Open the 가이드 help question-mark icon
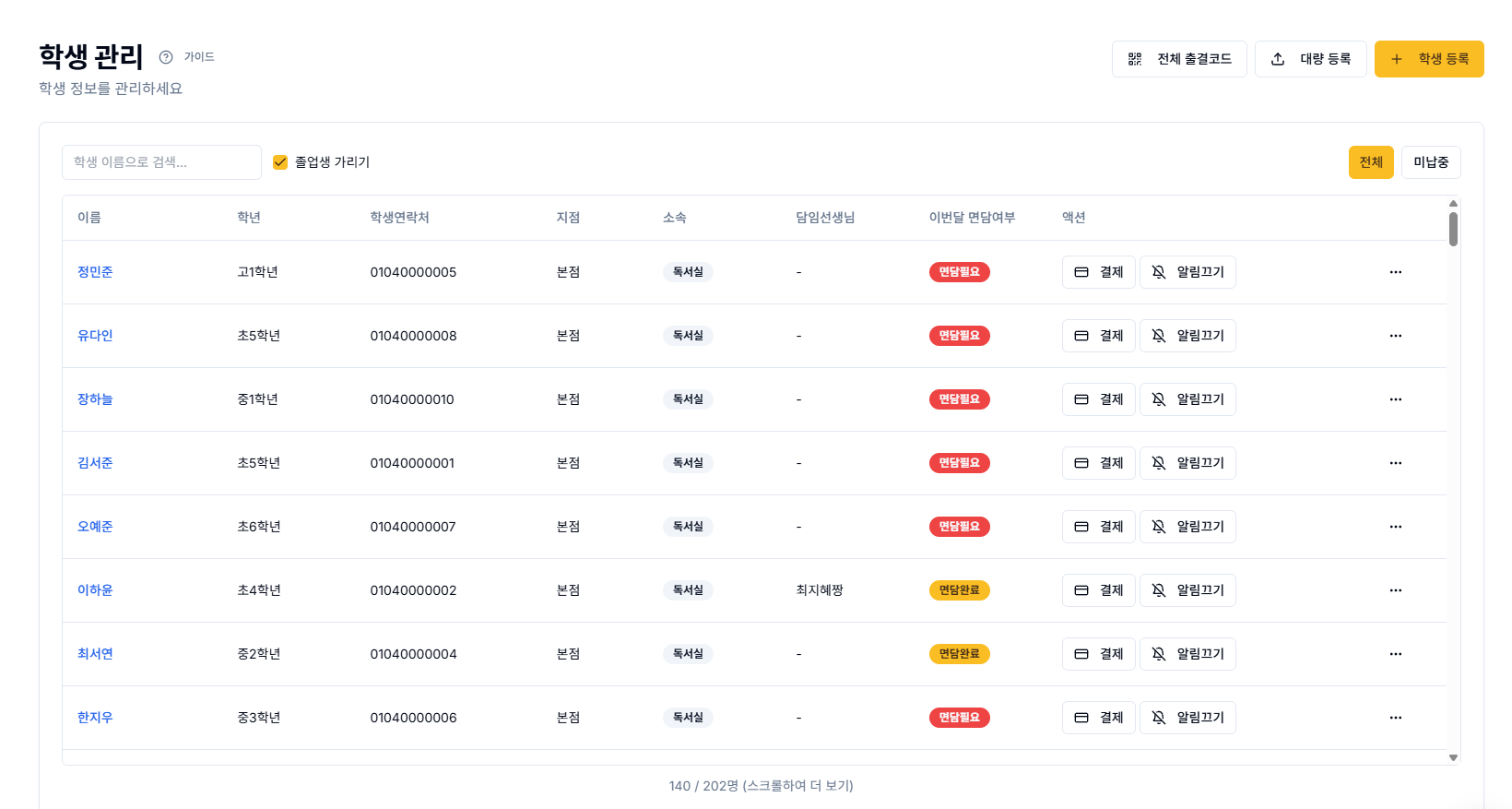1512x809 pixels. click(166, 57)
